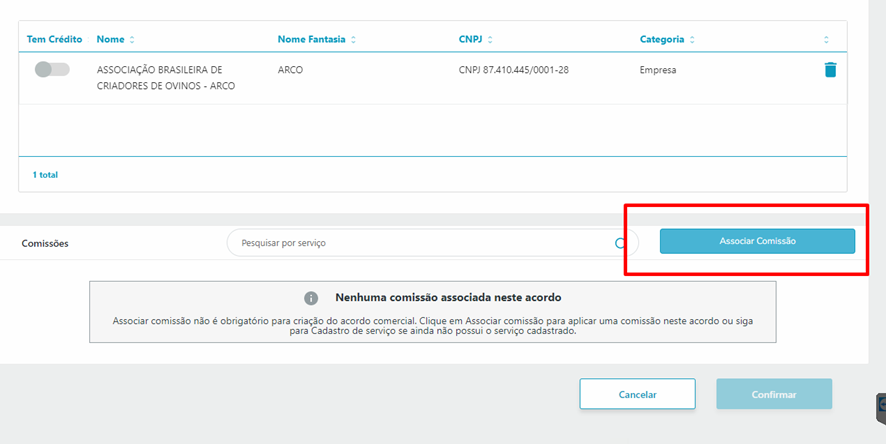Image resolution: width=886 pixels, height=444 pixels.
Task: Select the Tem Crédito column header
Action: (54, 39)
